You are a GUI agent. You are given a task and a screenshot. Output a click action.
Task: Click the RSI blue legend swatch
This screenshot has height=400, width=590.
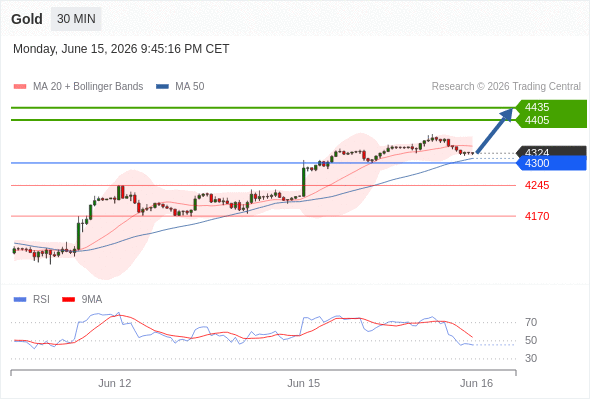click(x=20, y=300)
